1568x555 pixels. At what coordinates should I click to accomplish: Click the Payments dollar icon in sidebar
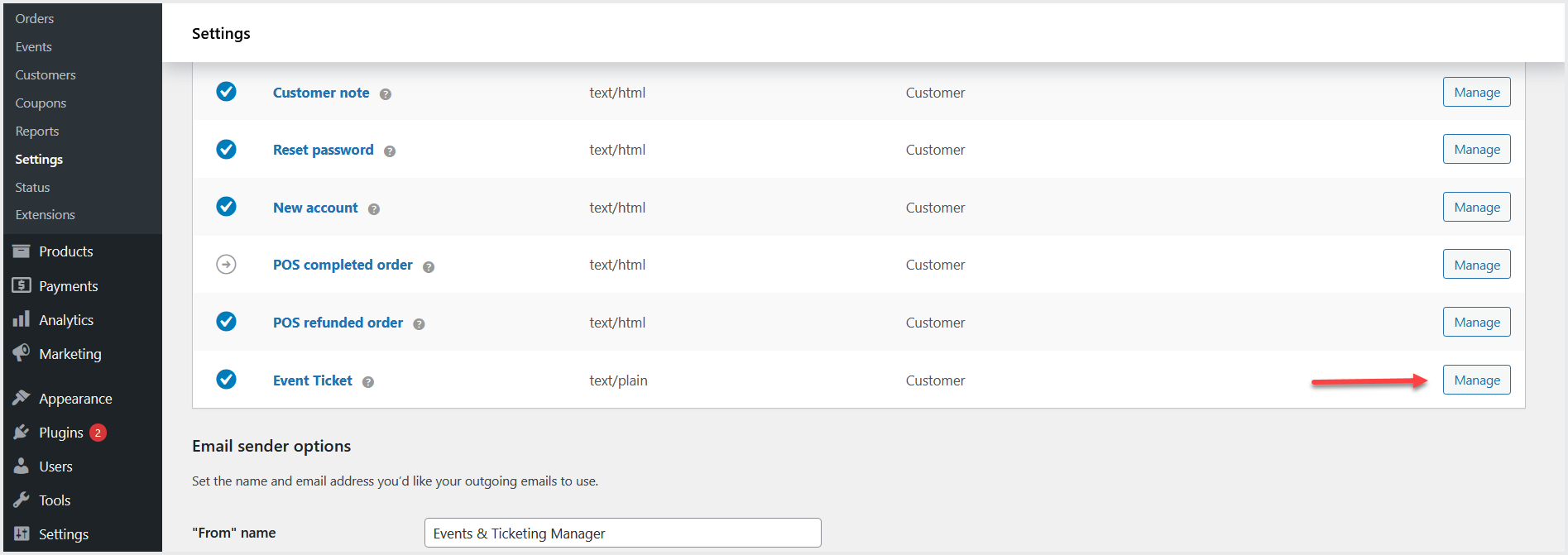tap(22, 285)
